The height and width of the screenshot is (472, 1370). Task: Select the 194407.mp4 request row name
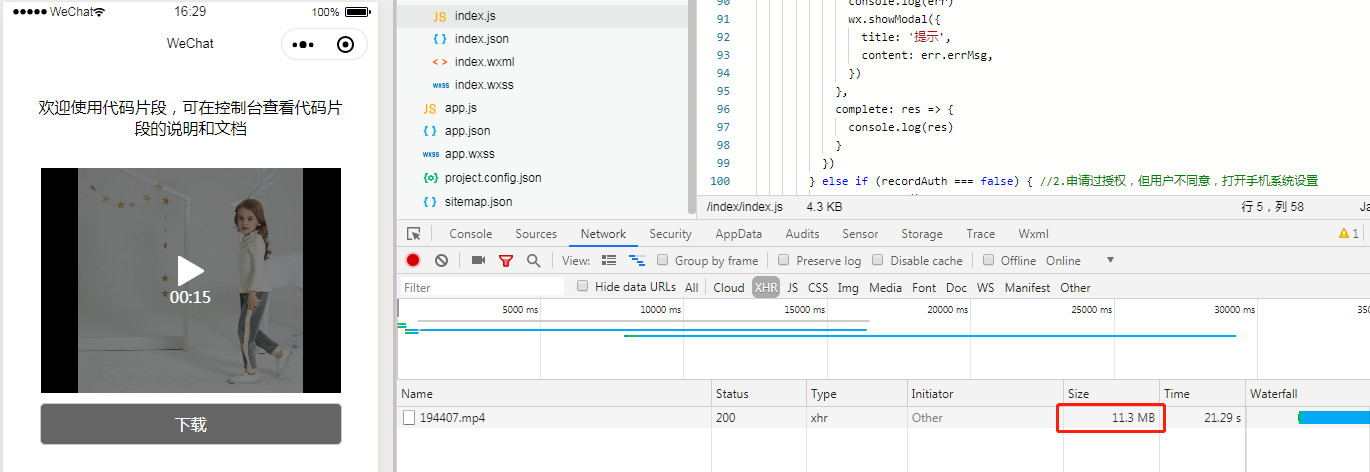coord(452,418)
